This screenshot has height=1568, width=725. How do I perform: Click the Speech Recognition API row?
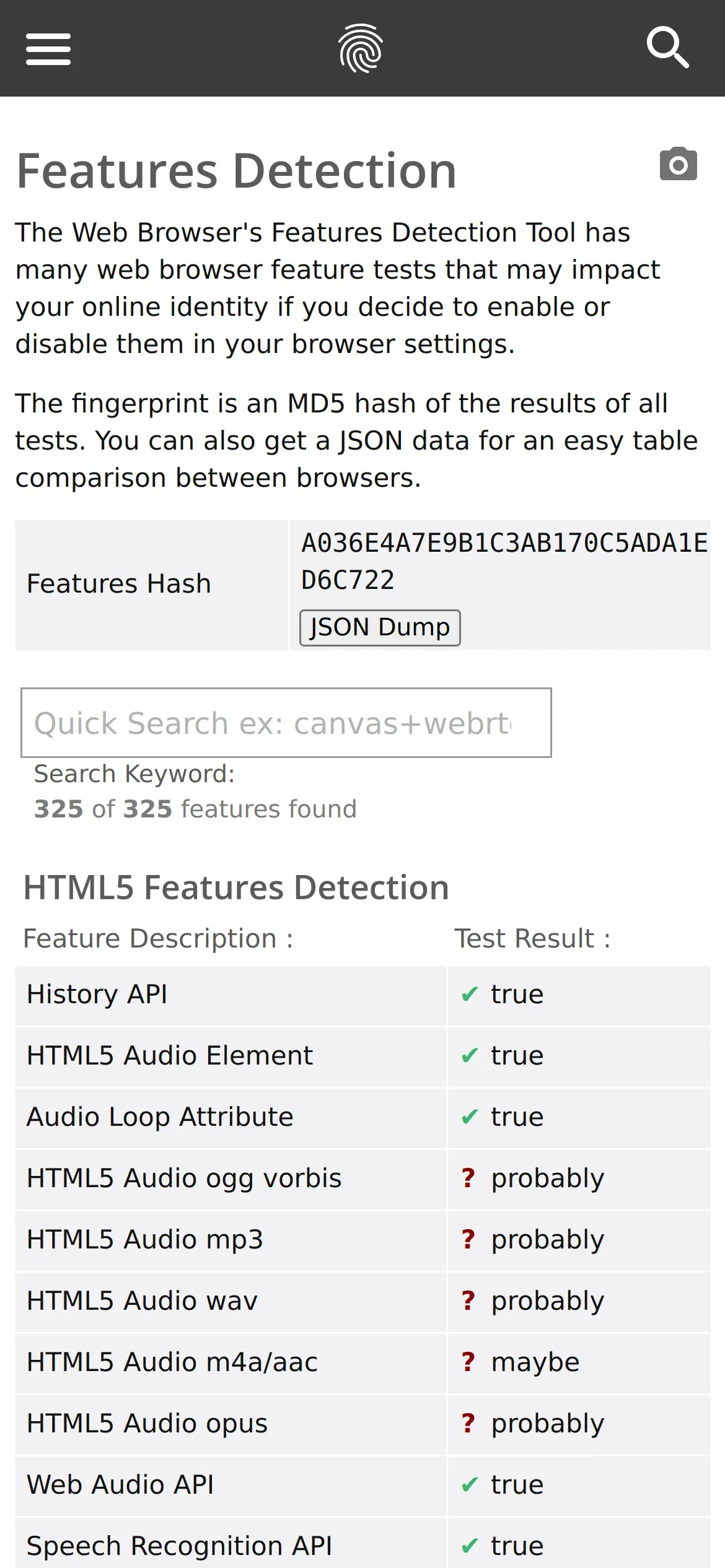179,1546
